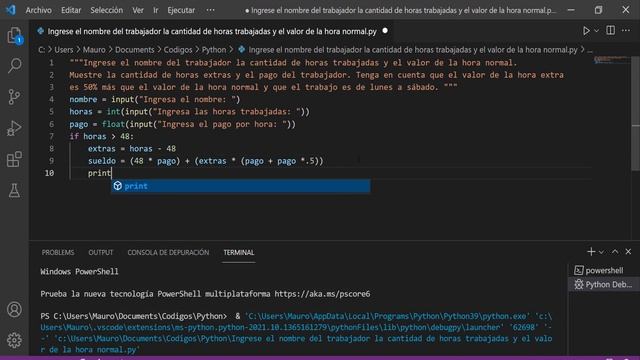Click line number 7 in the gutter
Viewport: 640px width, 360px height.
coord(51,136)
